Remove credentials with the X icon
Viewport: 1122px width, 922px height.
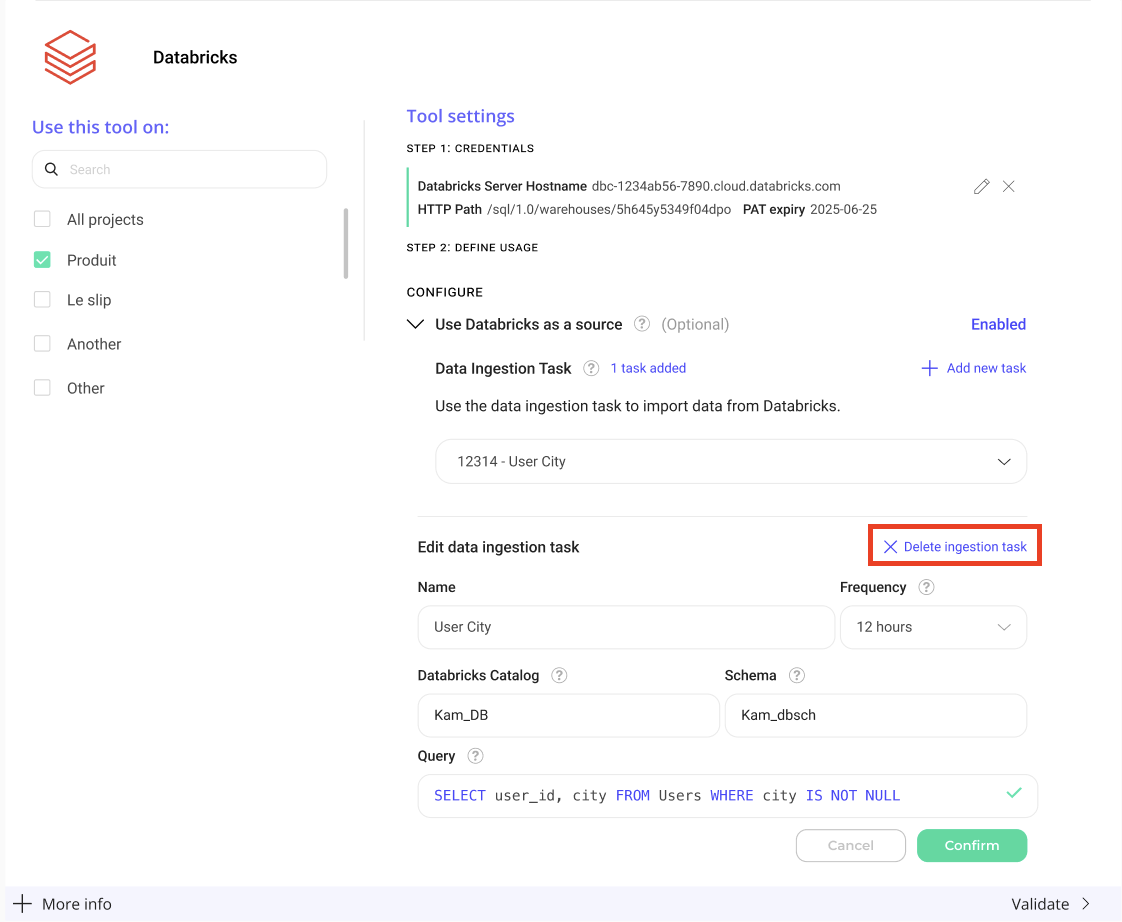pos(1009,187)
